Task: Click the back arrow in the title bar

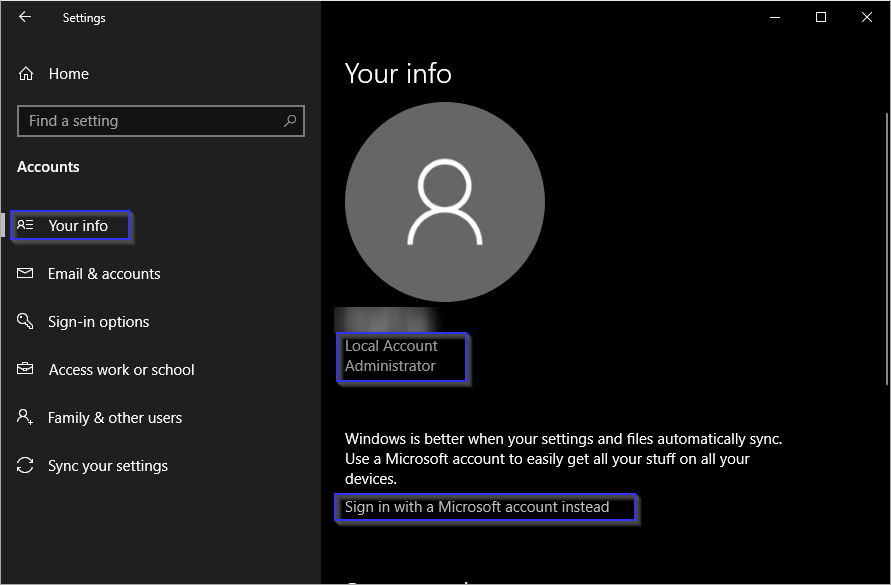Action: pyautogui.click(x=25, y=17)
